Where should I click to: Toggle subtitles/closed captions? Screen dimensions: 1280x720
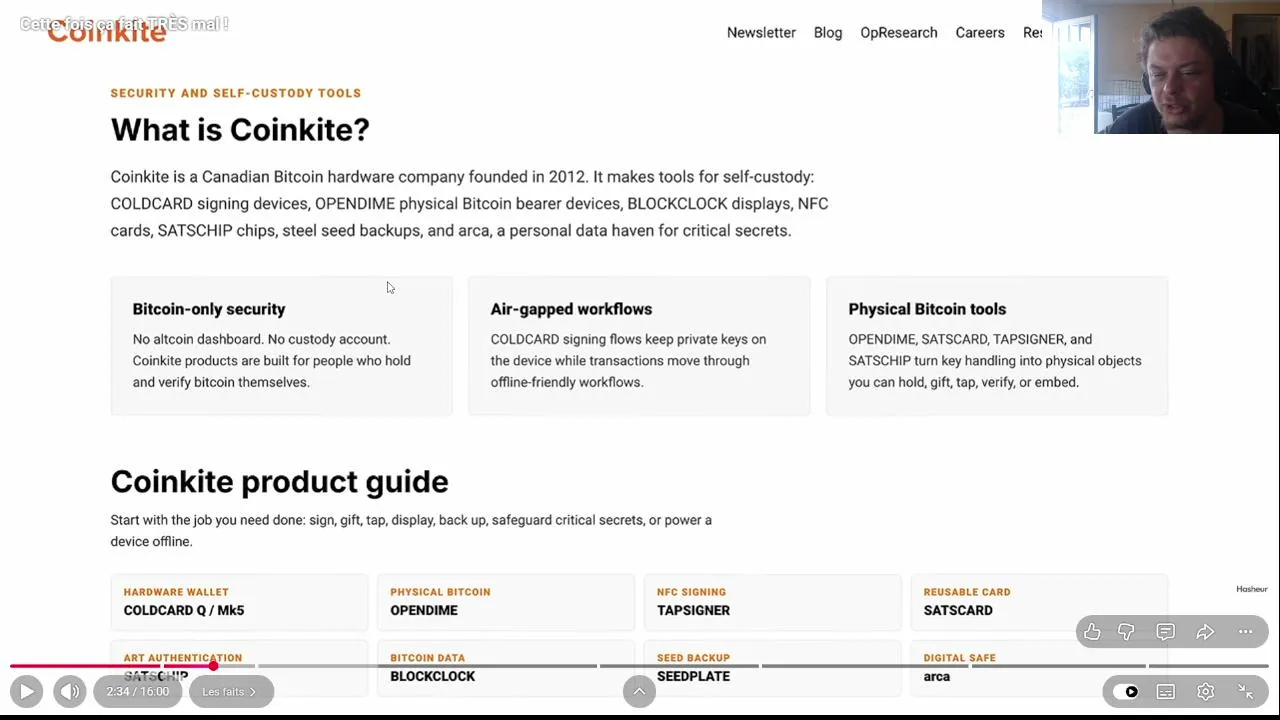point(1166,691)
